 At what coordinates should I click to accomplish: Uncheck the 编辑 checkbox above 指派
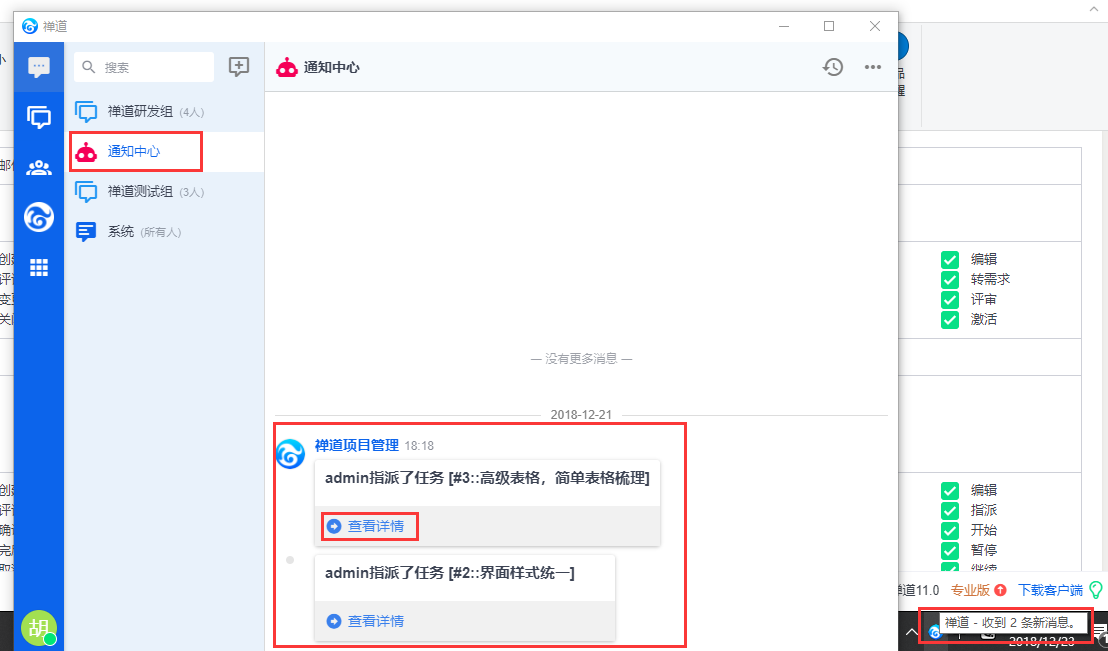pos(950,491)
